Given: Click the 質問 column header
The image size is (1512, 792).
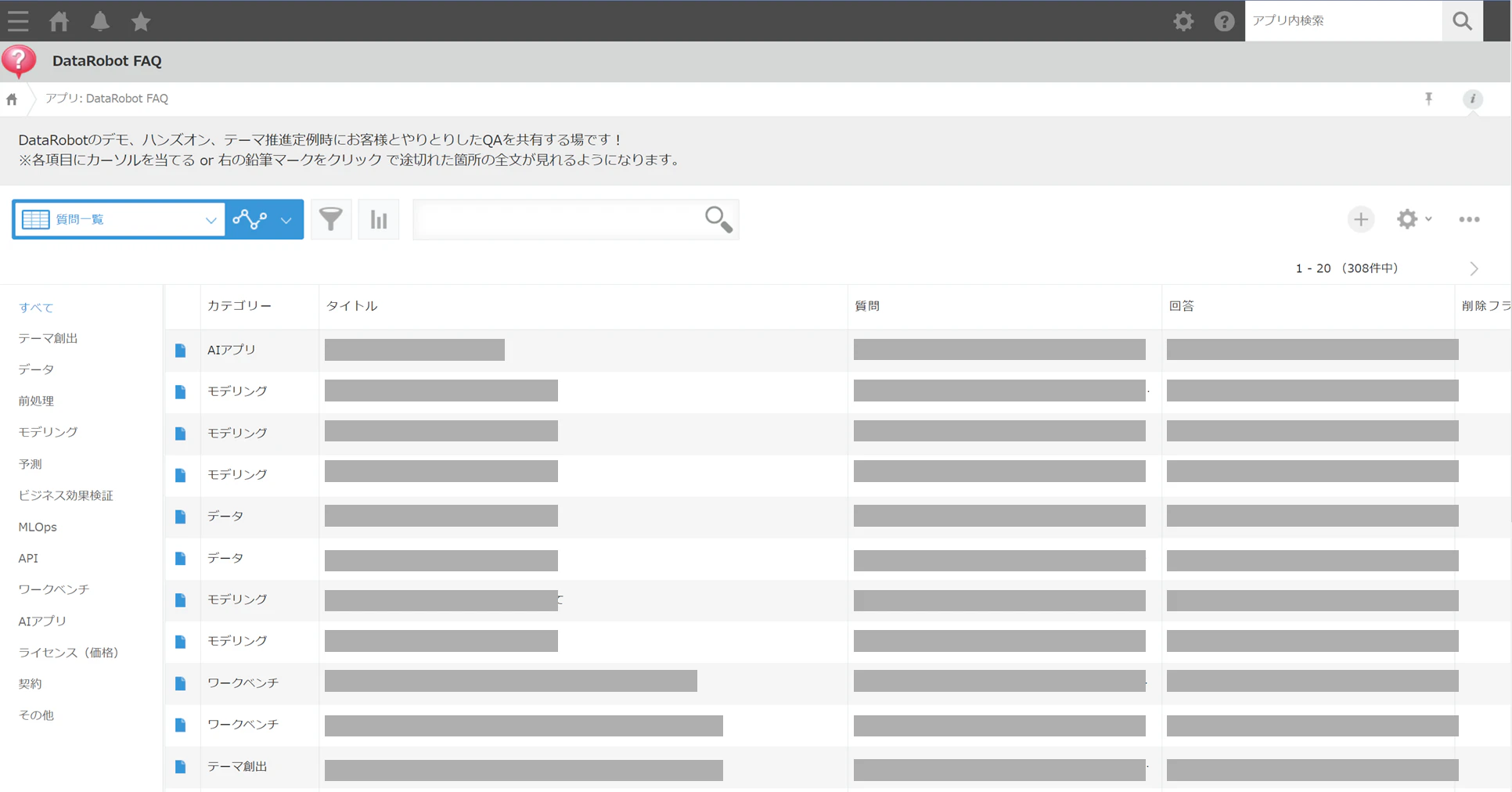Looking at the screenshot, I should (867, 306).
